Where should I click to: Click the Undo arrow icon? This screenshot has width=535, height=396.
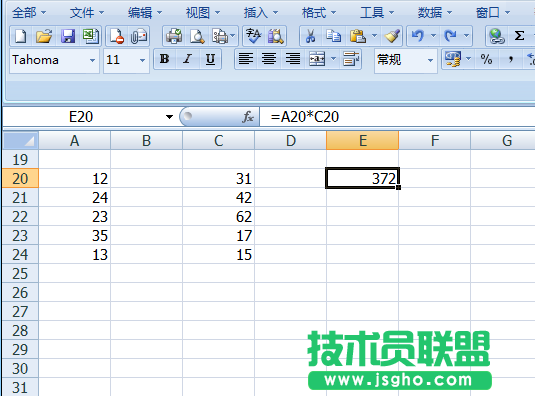coord(418,36)
